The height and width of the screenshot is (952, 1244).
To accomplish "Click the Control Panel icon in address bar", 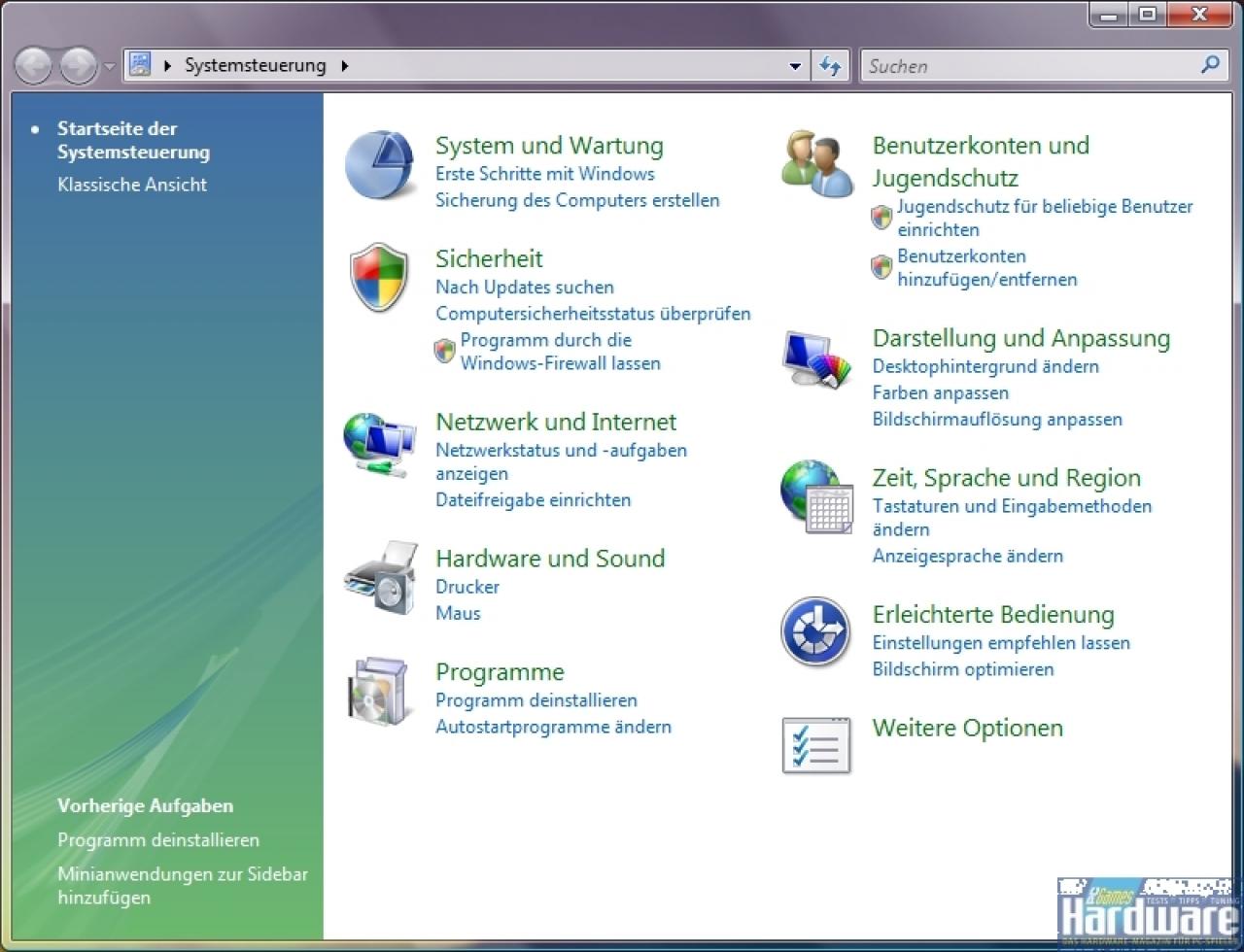I will [x=140, y=65].
